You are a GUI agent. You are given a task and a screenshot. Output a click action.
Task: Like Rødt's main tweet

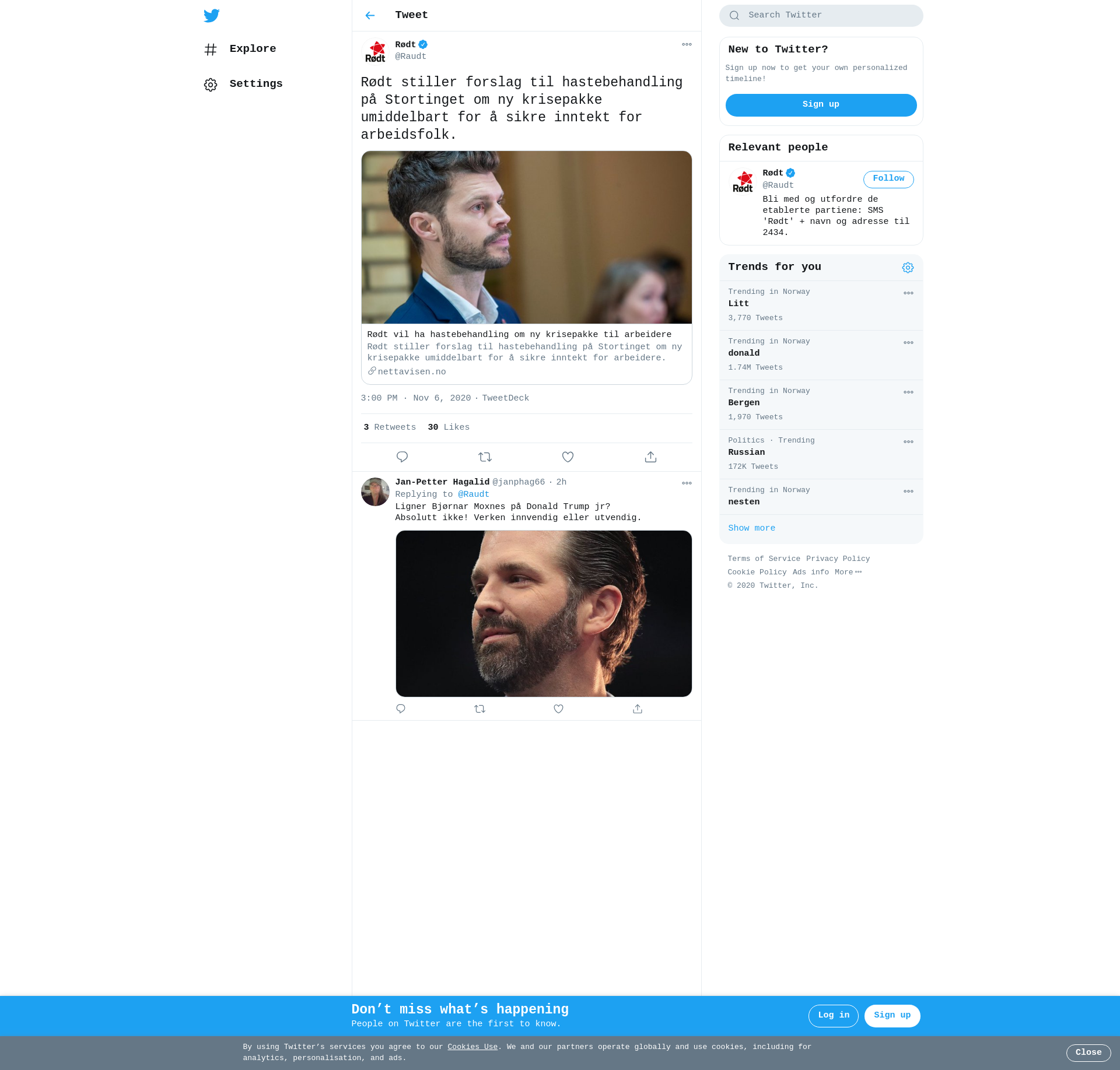[568, 457]
